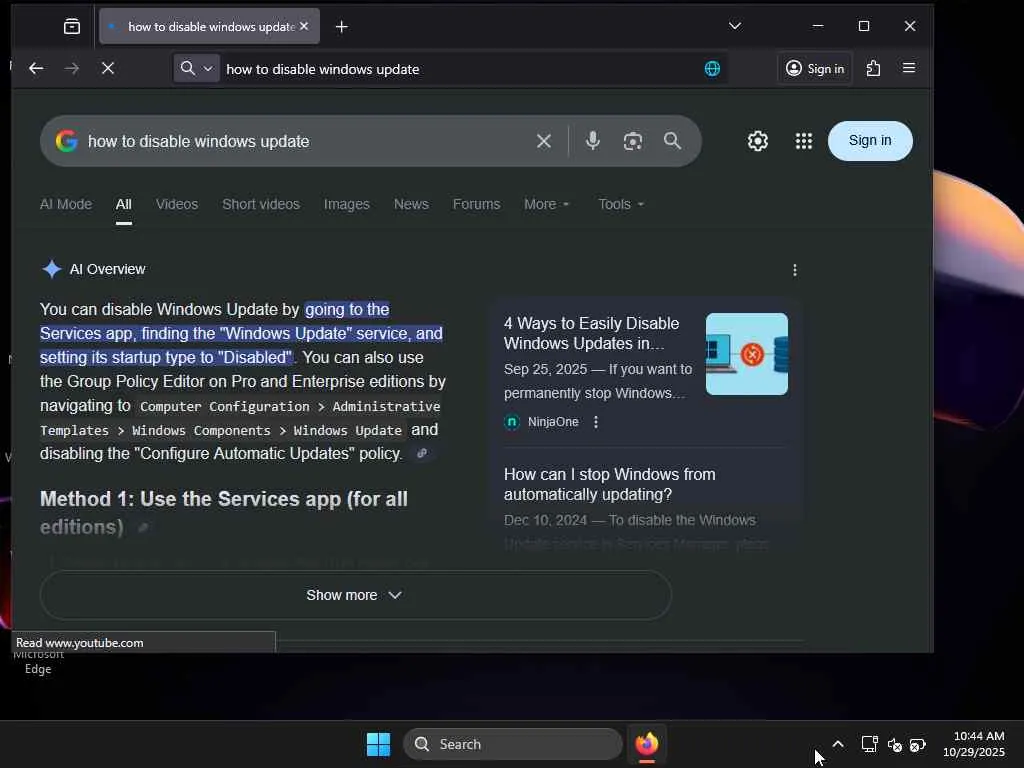Sign in to Firefox account
This screenshot has width=1024, height=768.
click(814, 68)
